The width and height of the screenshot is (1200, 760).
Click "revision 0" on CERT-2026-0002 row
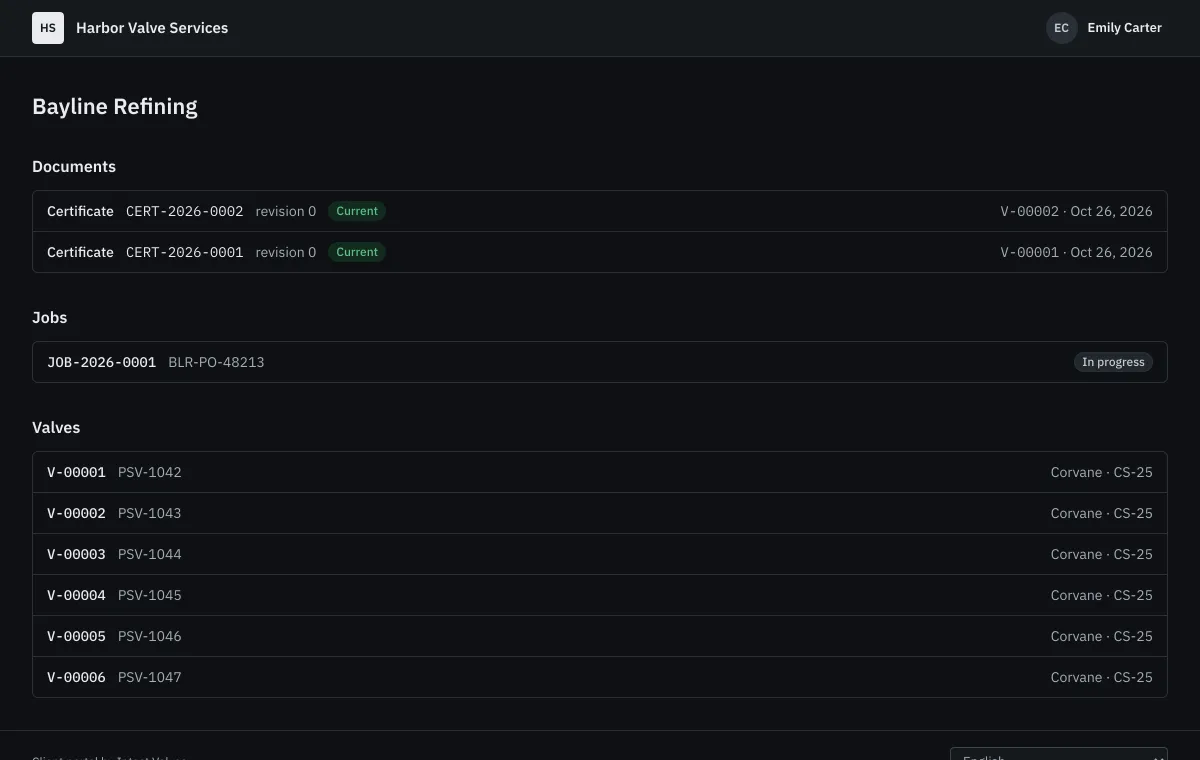286,211
